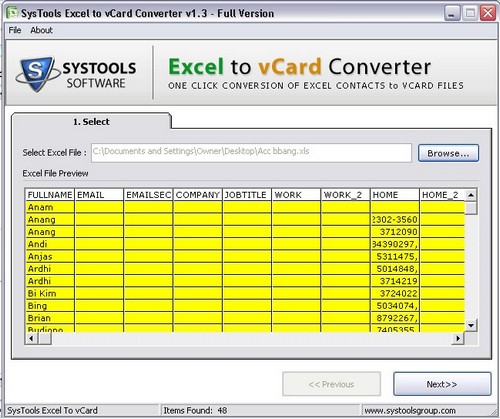Click the disabled << Previous button
The height and width of the screenshot is (419, 500).
[331, 384]
